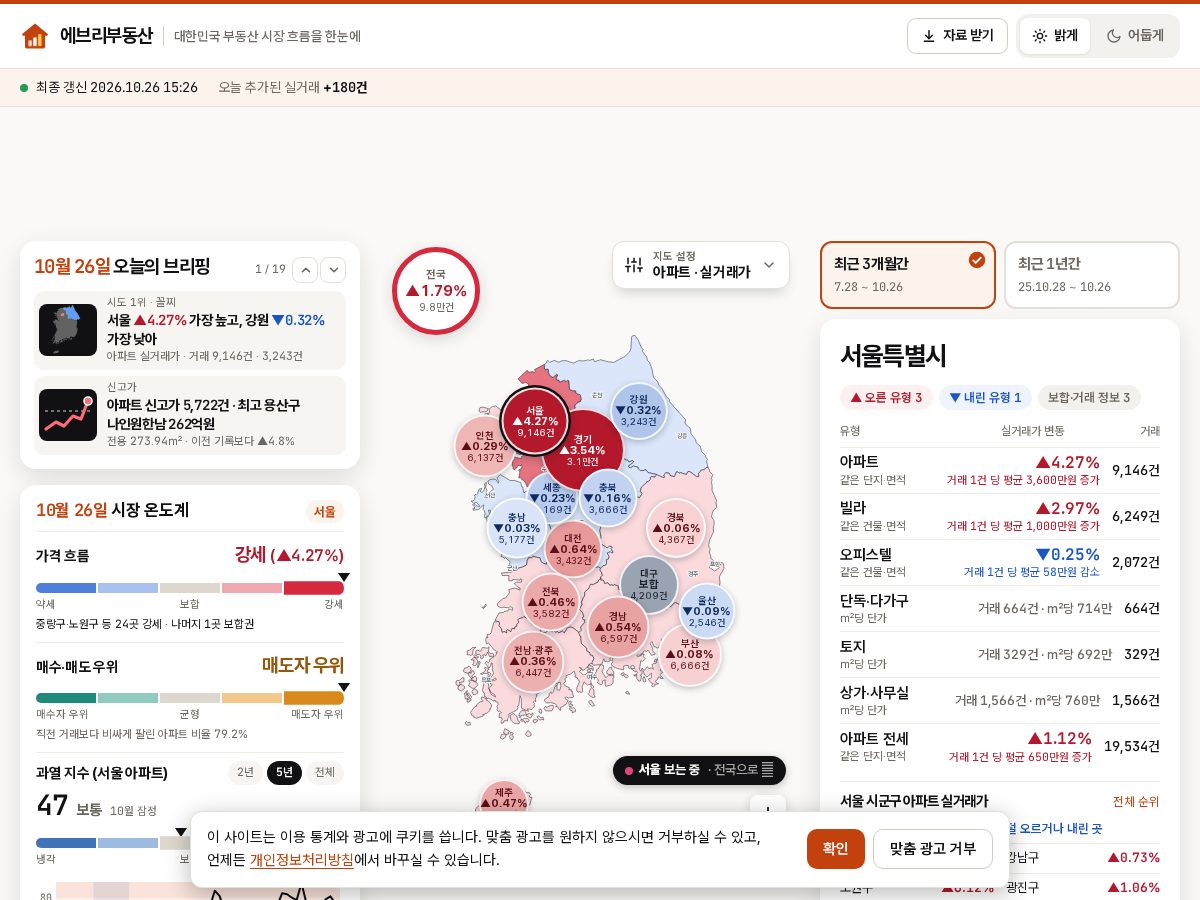This screenshot has width=1200, height=900.
Task: Click the 전국 1.79% circle badge
Action: 436,291
